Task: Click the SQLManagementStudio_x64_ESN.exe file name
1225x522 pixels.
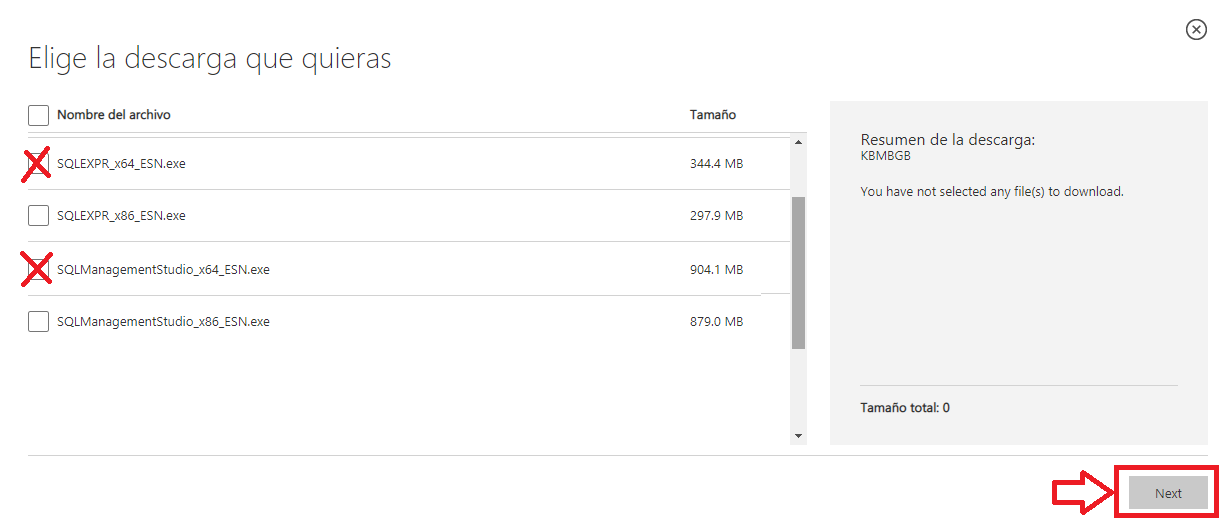Action: click(x=163, y=269)
